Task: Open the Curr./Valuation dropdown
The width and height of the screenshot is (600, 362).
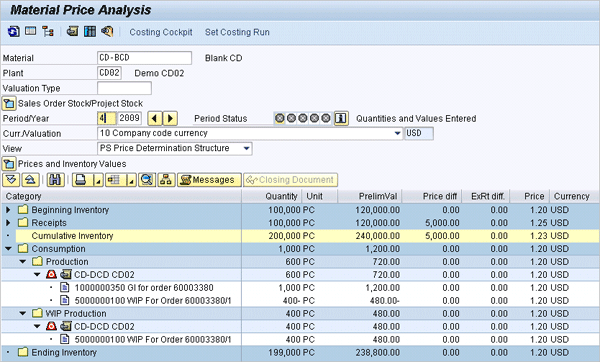Action: [x=398, y=133]
